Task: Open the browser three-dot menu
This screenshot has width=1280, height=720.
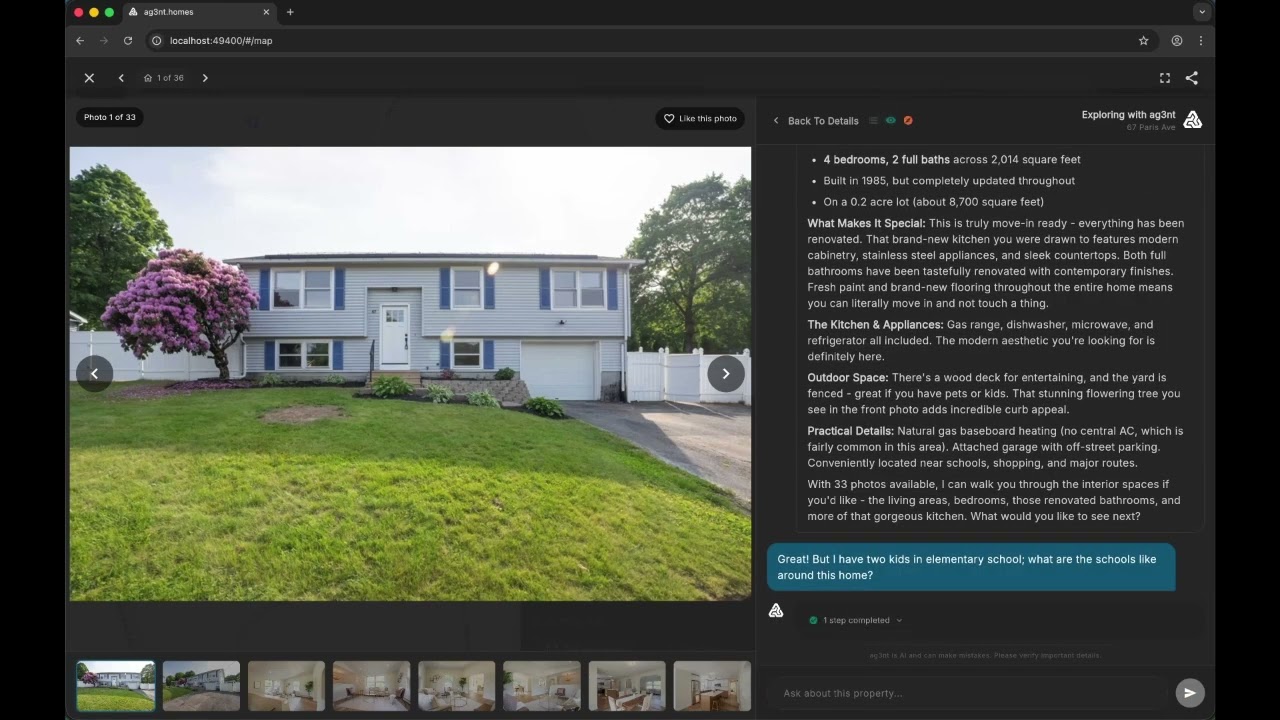Action: pyautogui.click(x=1201, y=41)
